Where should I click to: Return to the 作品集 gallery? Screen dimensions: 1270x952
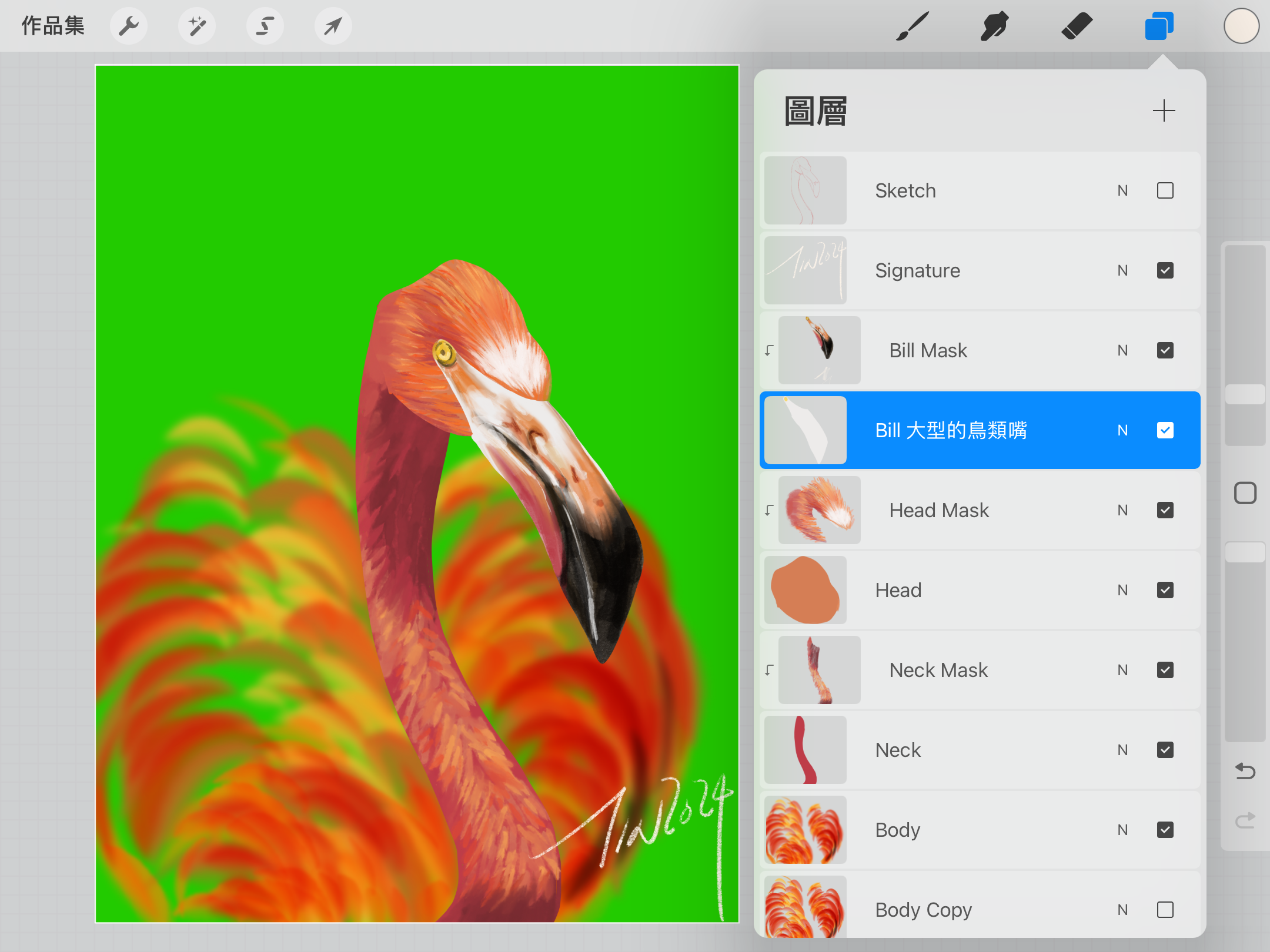pyautogui.click(x=53, y=26)
